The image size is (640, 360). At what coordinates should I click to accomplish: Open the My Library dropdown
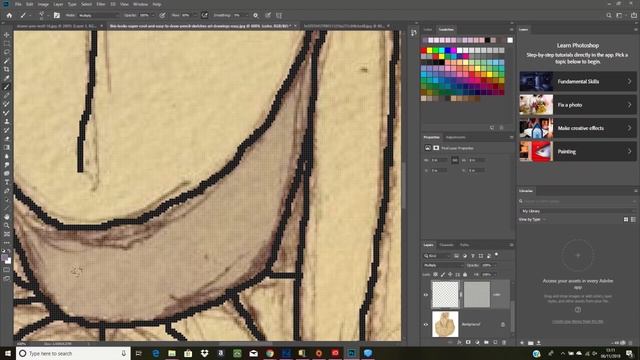pyautogui.click(x=578, y=211)
